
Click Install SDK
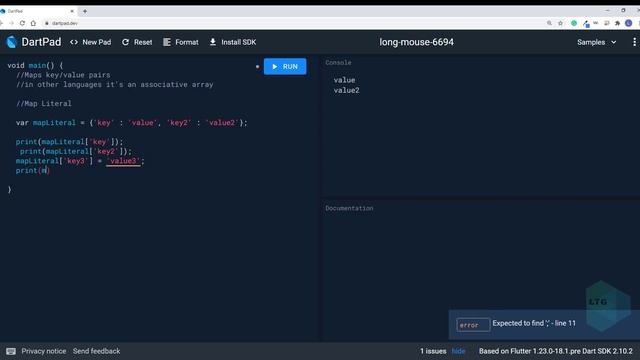233,42
